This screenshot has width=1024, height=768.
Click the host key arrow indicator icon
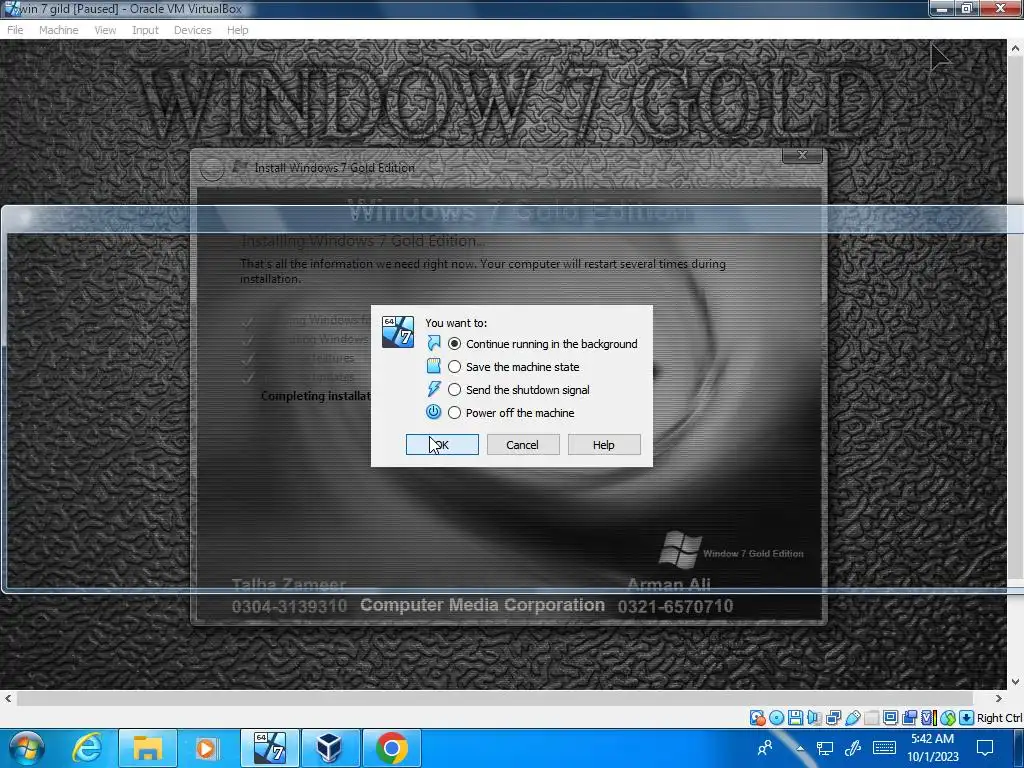(x=967, y=718)
